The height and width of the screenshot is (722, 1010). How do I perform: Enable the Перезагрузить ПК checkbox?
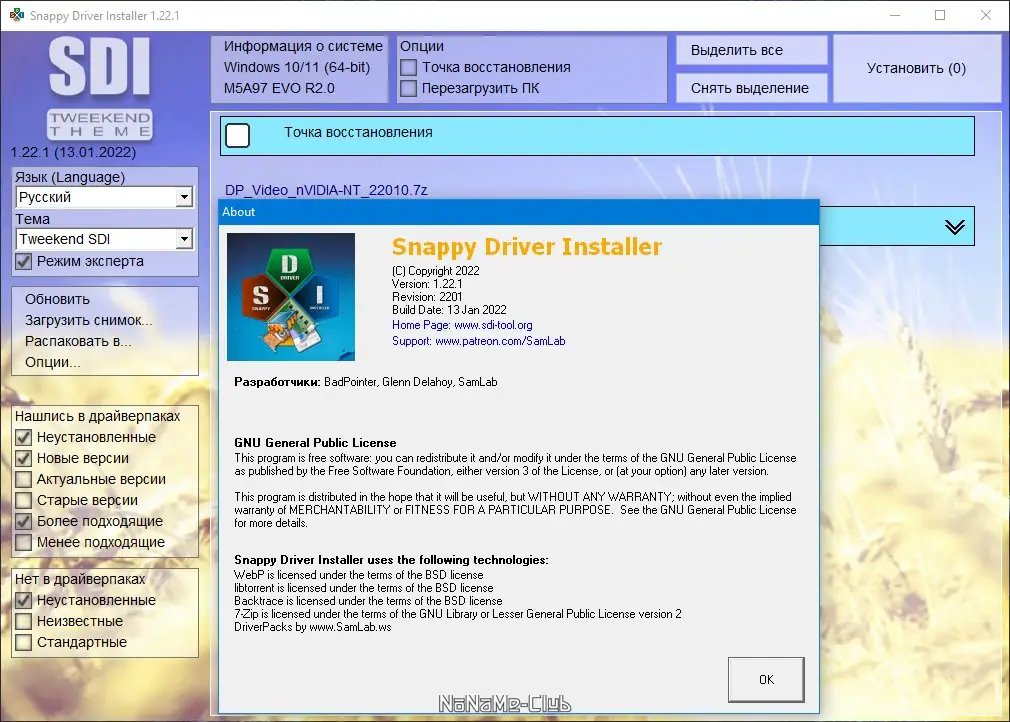(x=409, y=88)
